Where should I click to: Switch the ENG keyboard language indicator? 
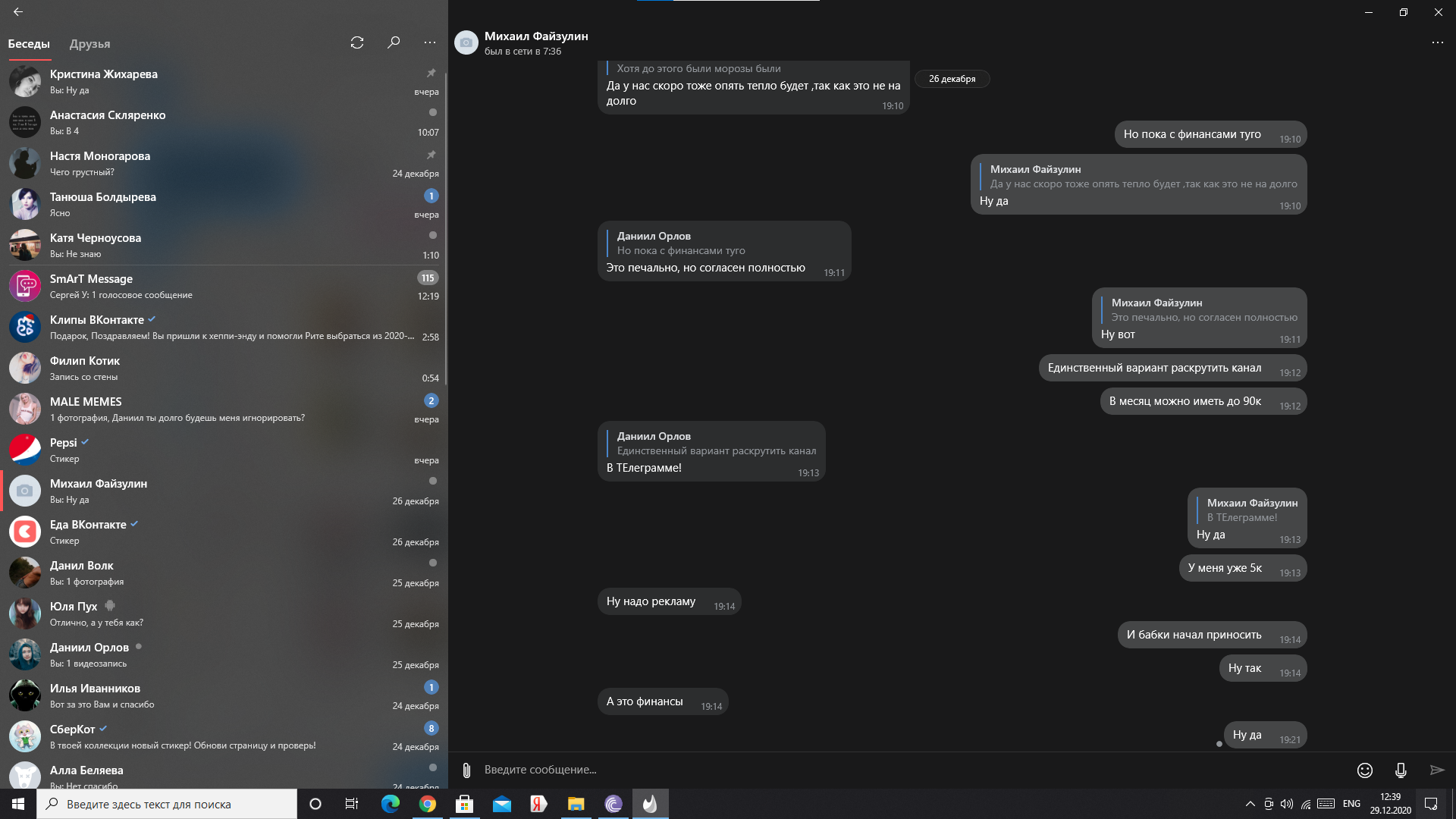pyautogui.click(x=1351, y=804)
